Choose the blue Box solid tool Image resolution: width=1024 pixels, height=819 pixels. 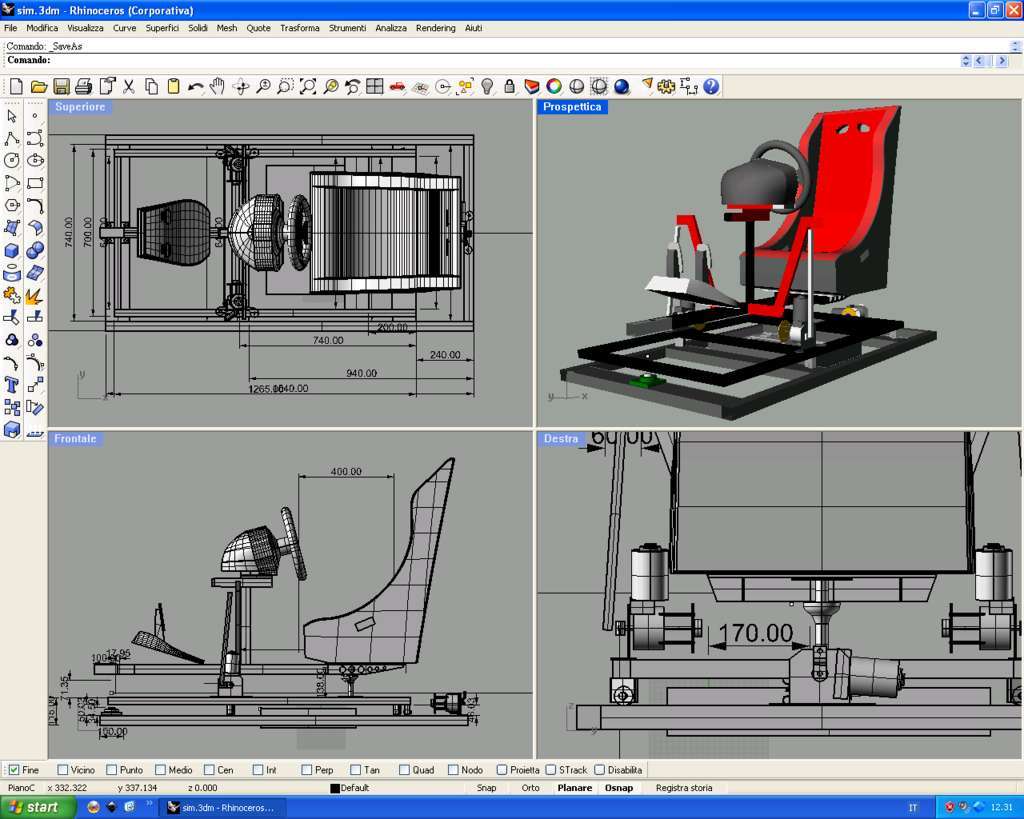pos(12,251)
